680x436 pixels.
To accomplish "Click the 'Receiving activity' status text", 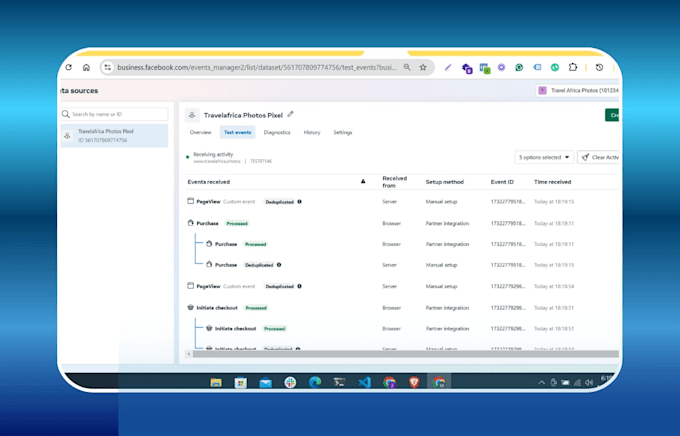I will click(x=213, y=154).
